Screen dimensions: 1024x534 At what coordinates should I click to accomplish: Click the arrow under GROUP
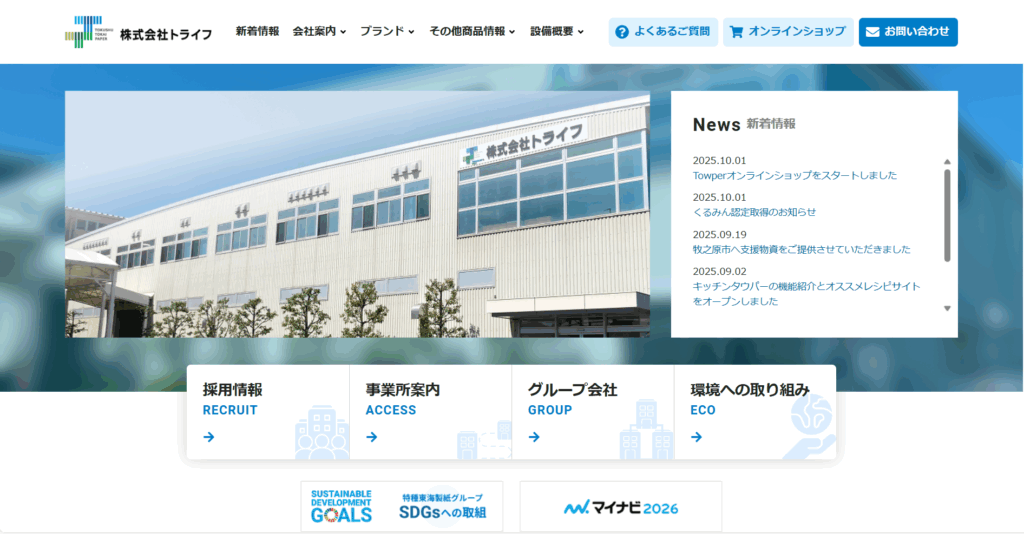534,437
